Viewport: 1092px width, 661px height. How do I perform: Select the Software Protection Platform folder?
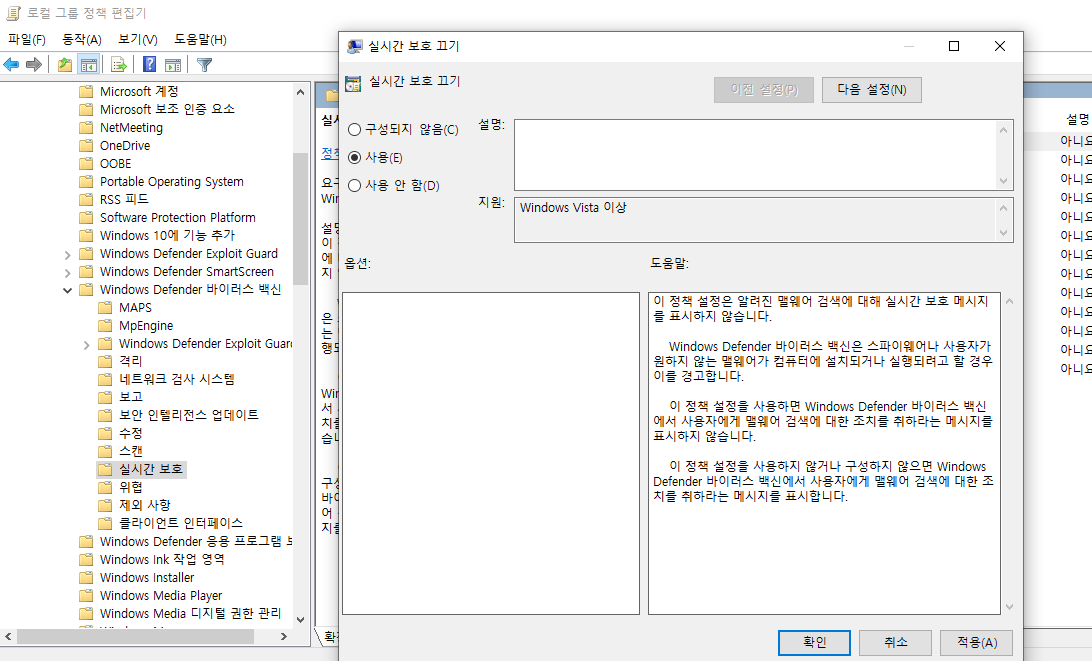tap(178, 217)
